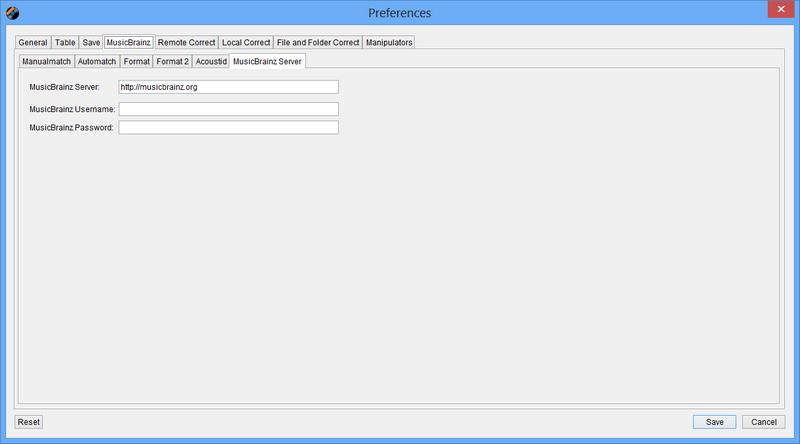Viewport: 800px width, 444px height.
Task: Switch to the Table tab
Action: (65, 42)
